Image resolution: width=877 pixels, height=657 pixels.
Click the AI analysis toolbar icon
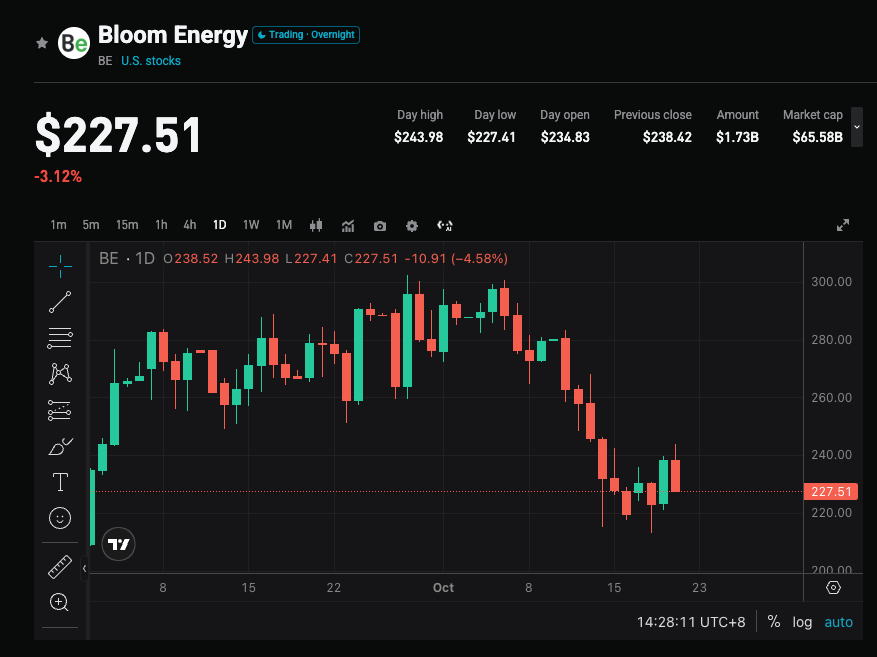445,225
